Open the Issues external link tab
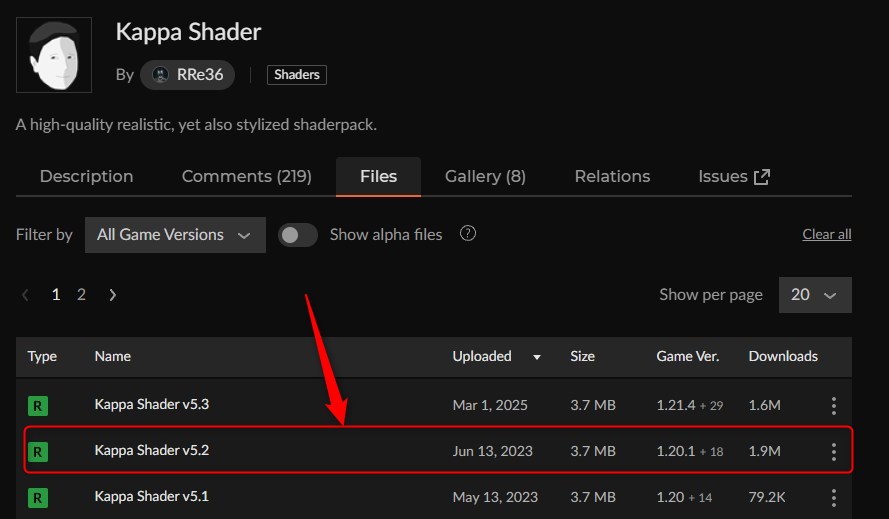Image resolution: width=889 pixels, height=519 pixels. tap(734, 176)
